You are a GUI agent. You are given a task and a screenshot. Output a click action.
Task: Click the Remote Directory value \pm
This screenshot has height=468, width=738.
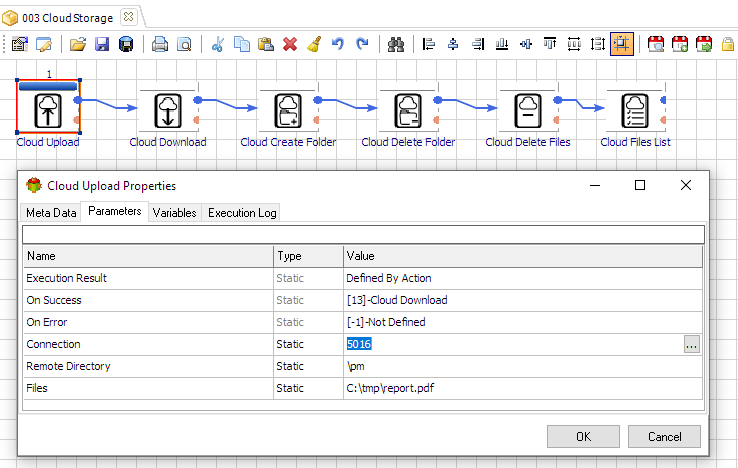[523, 366]
